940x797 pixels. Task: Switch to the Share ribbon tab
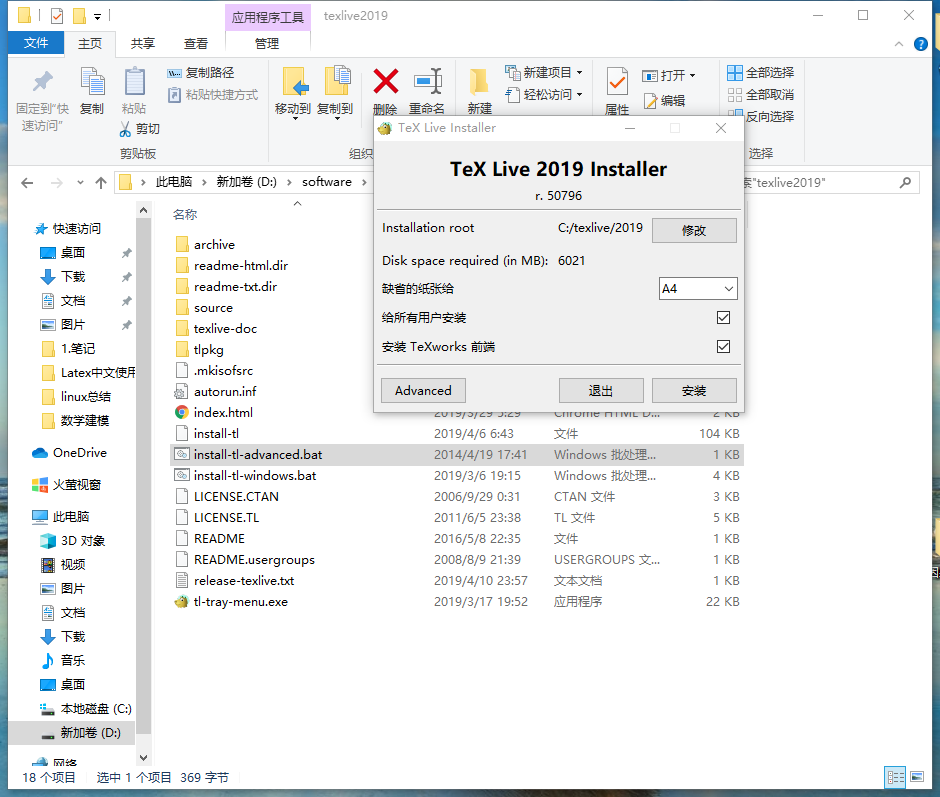[x=143, y=43]
